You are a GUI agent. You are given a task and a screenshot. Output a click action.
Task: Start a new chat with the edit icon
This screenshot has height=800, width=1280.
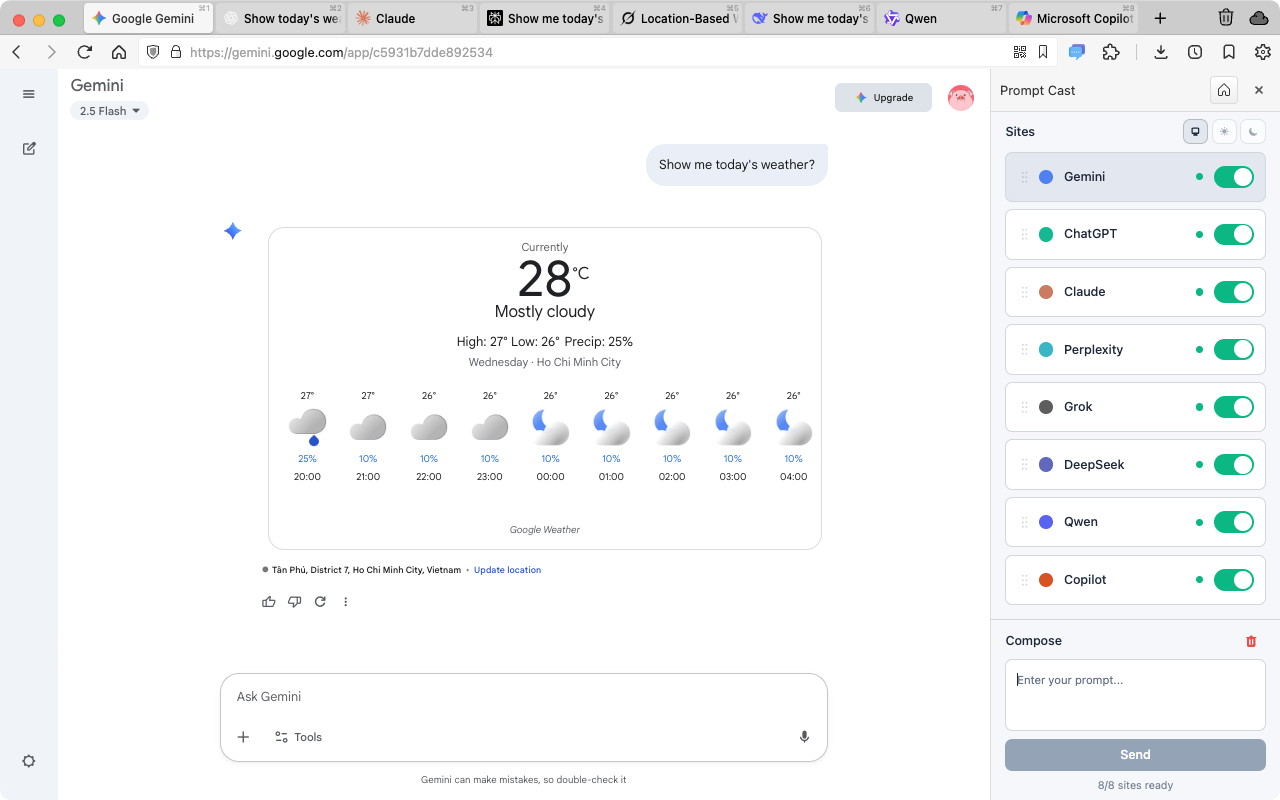[x=29, y=148]
